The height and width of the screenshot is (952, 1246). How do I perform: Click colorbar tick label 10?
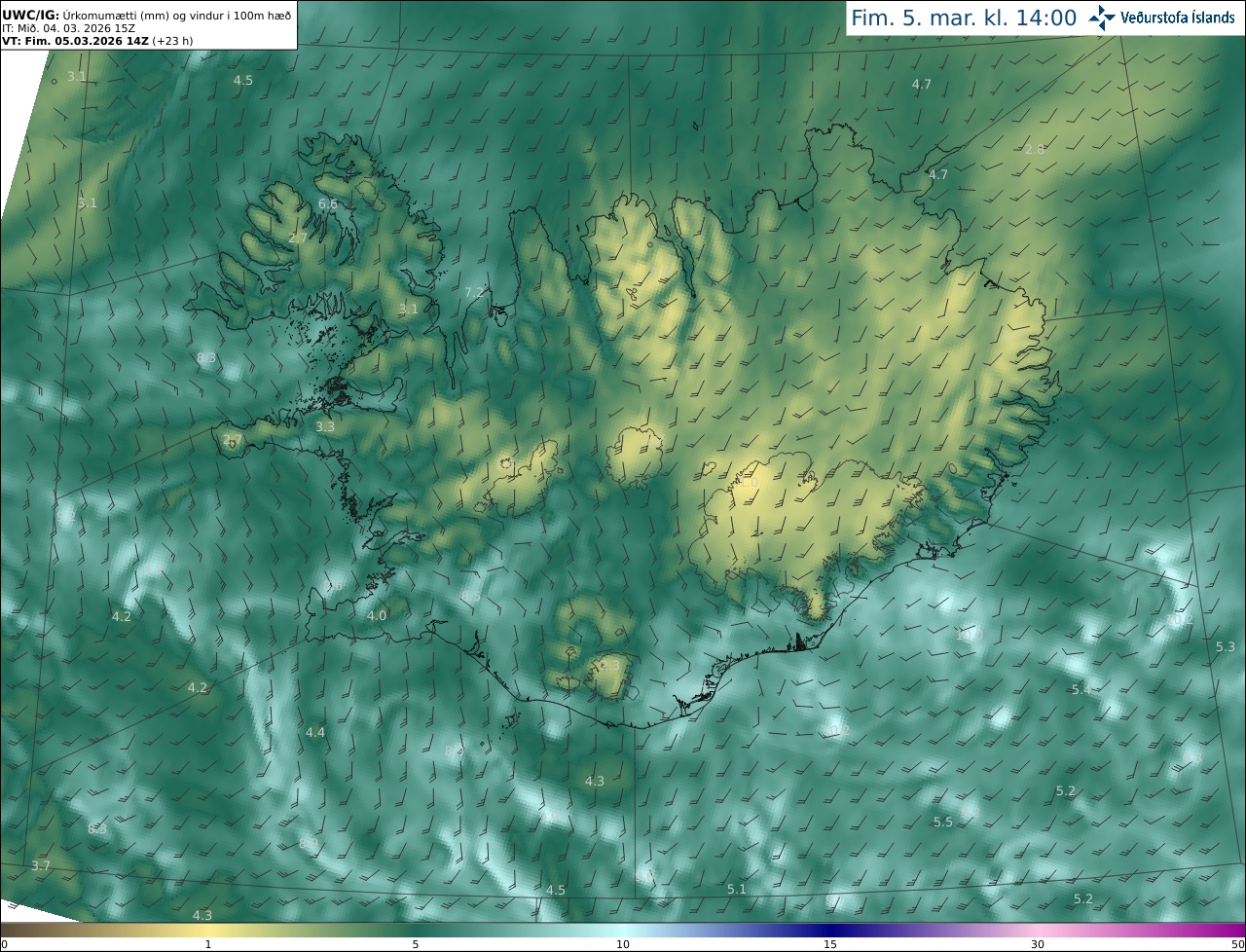(623, 944)
